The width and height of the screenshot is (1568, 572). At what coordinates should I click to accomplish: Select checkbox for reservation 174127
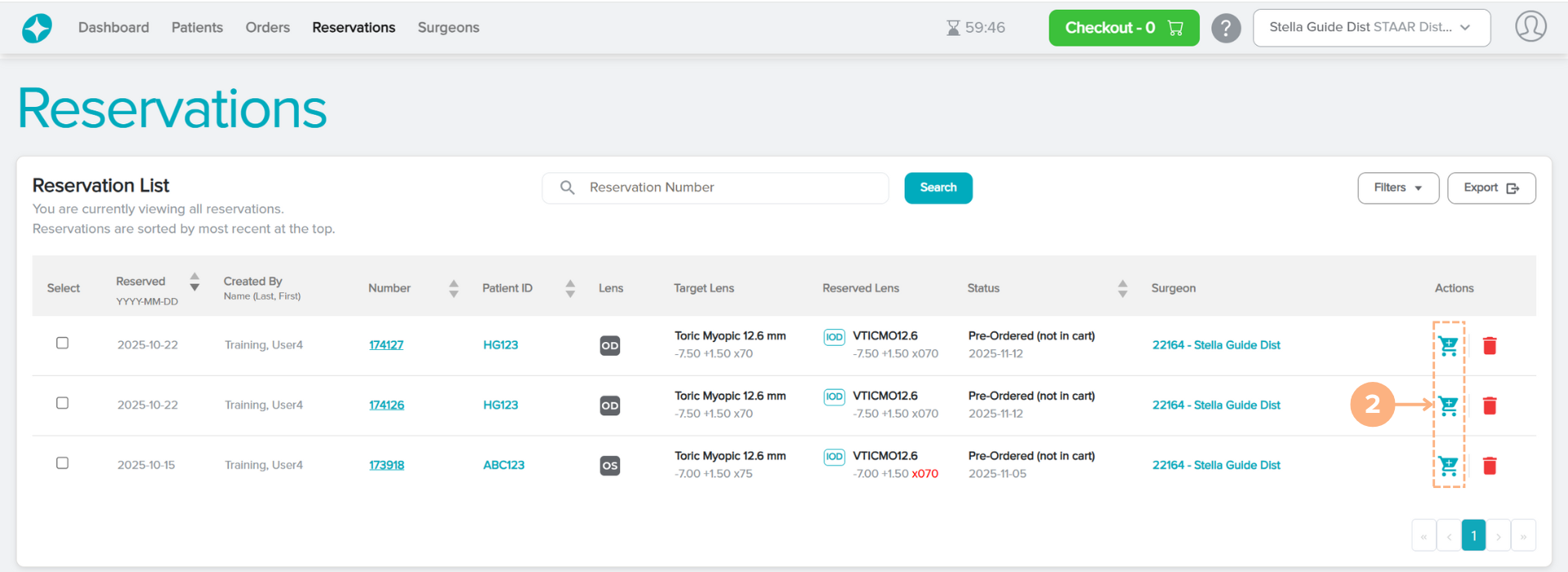tap(62, 344)
